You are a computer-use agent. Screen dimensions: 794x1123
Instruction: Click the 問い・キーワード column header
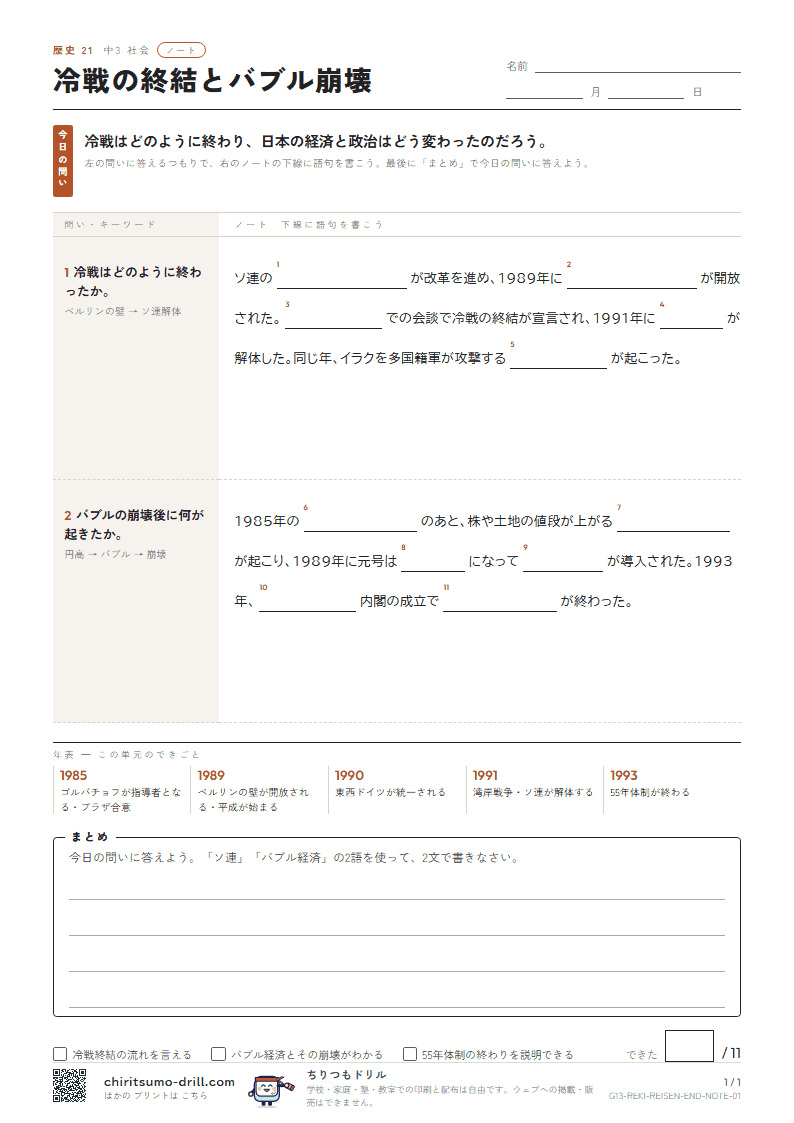click(x=110, y=225)
